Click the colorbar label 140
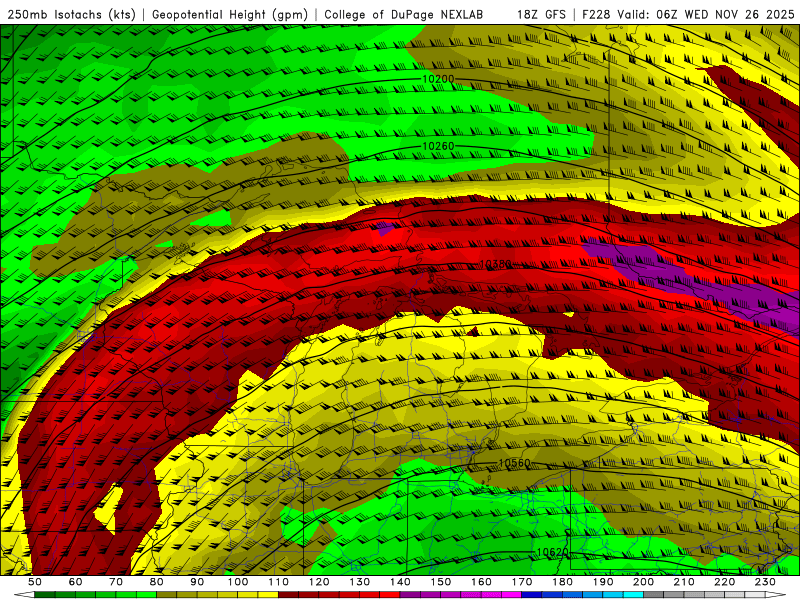800x600 pixels. point(400,582)
